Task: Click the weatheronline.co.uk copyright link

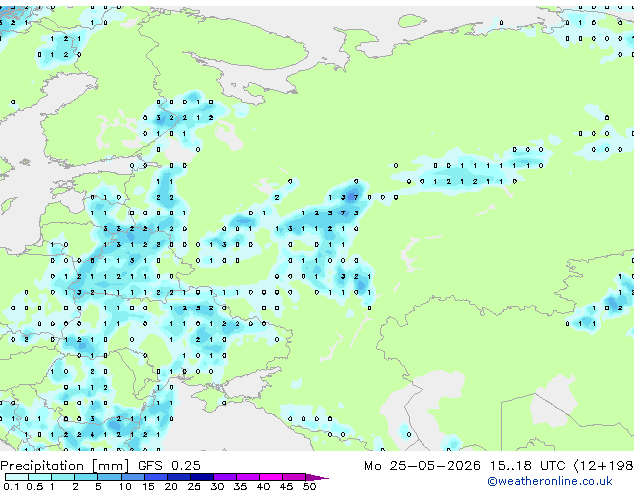Action: (x=550, y=481)
